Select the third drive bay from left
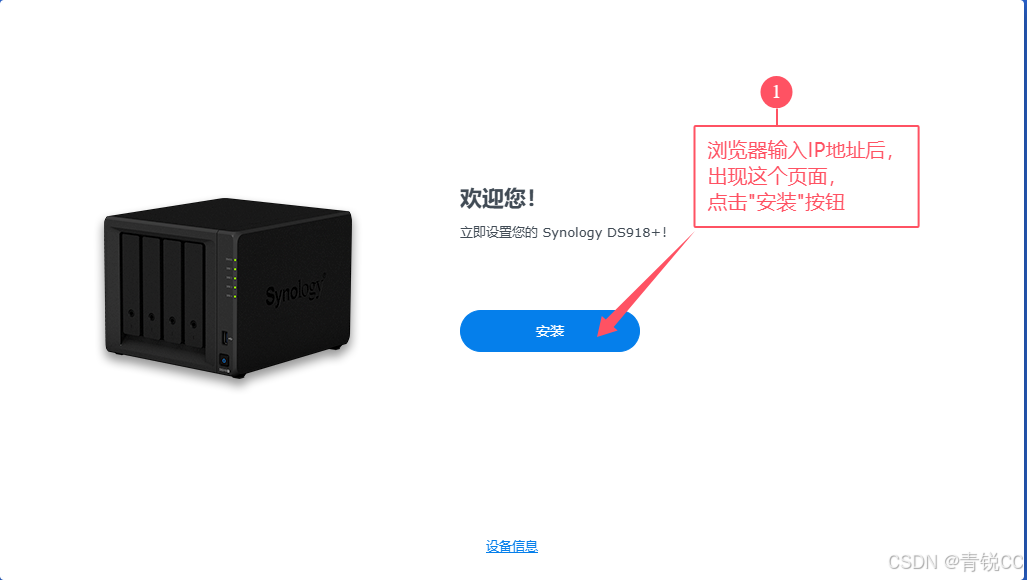The width and height of the screenshot is (1027, 580). click(x=172, y=293)
